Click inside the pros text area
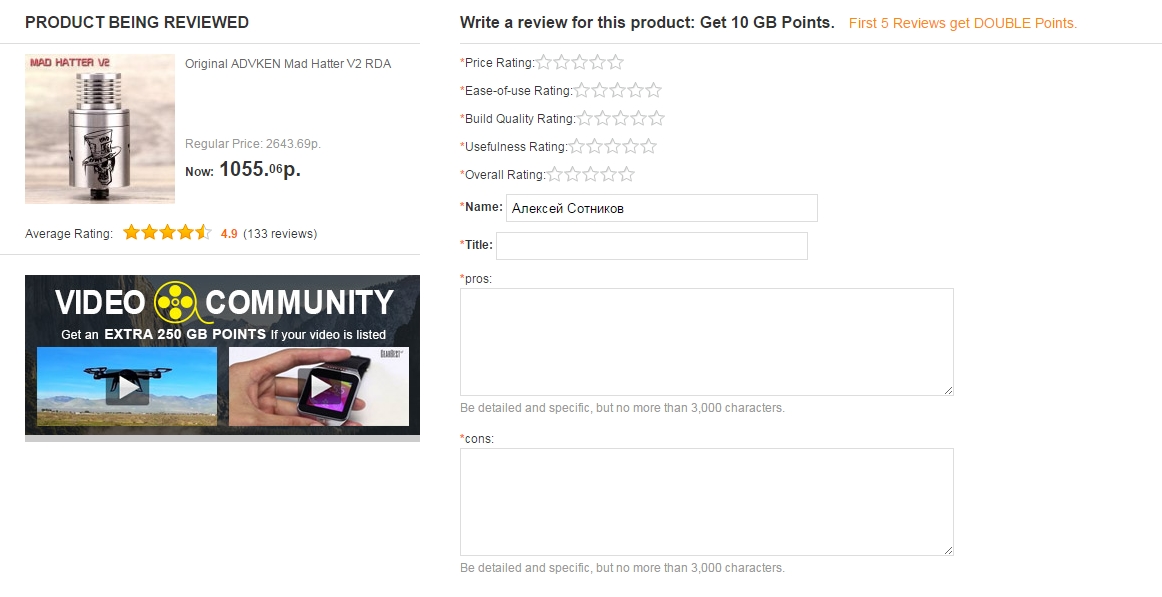 click(706, 342)
